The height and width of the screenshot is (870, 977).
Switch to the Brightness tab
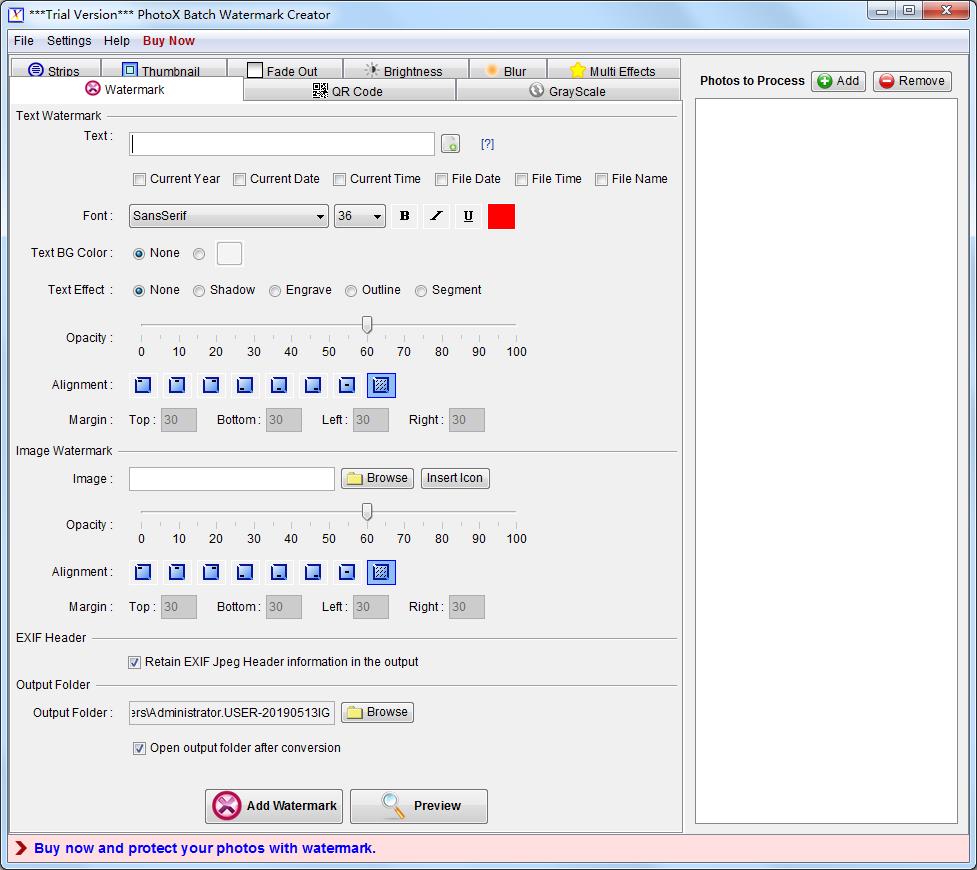[405, 70]
